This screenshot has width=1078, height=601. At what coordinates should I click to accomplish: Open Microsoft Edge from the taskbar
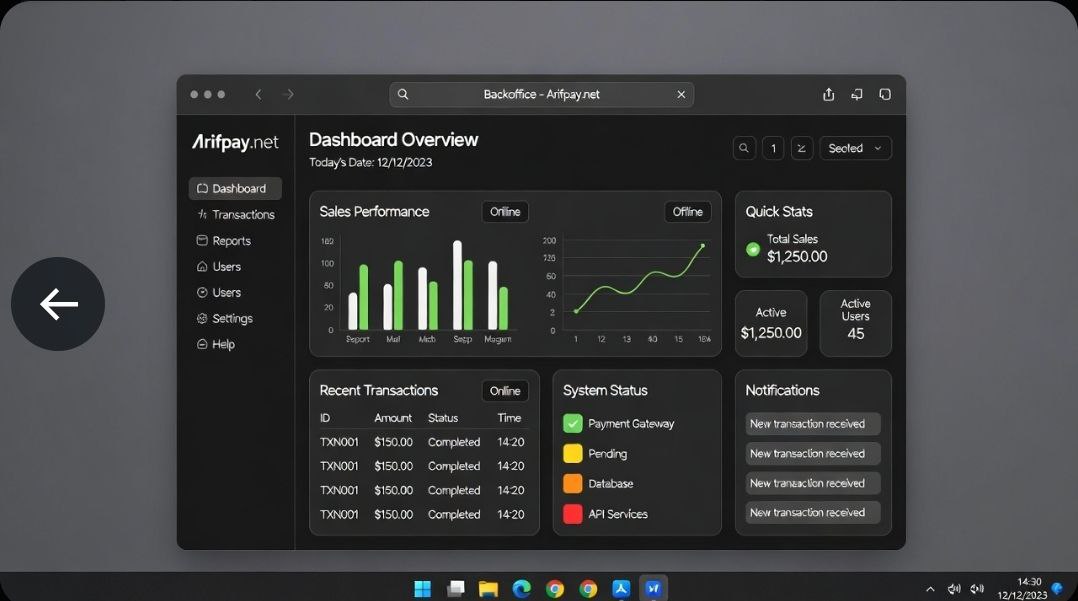521,588
